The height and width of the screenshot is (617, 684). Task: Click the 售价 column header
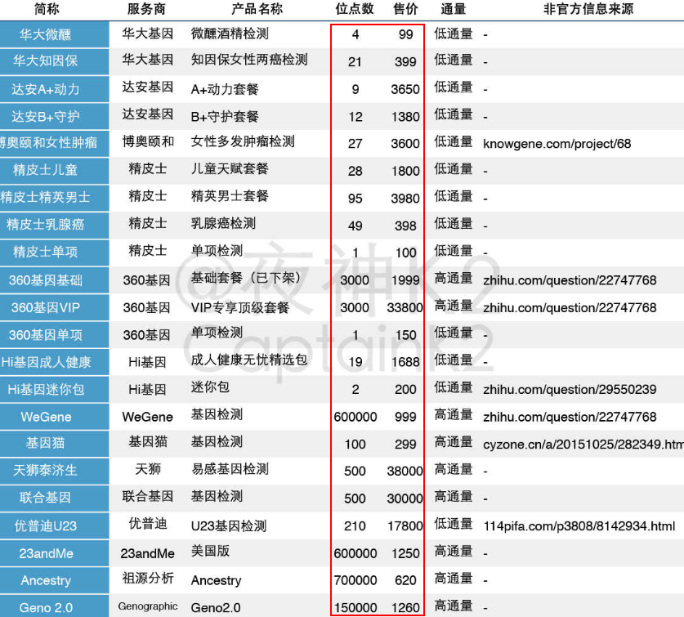[405, 9]
